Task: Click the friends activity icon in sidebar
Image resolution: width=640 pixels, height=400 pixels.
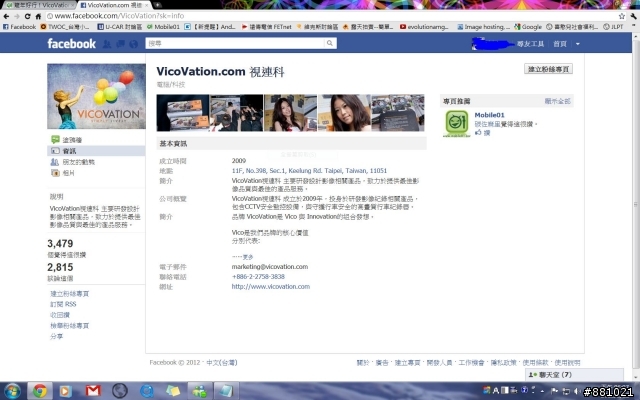Action: coord(54,162)
